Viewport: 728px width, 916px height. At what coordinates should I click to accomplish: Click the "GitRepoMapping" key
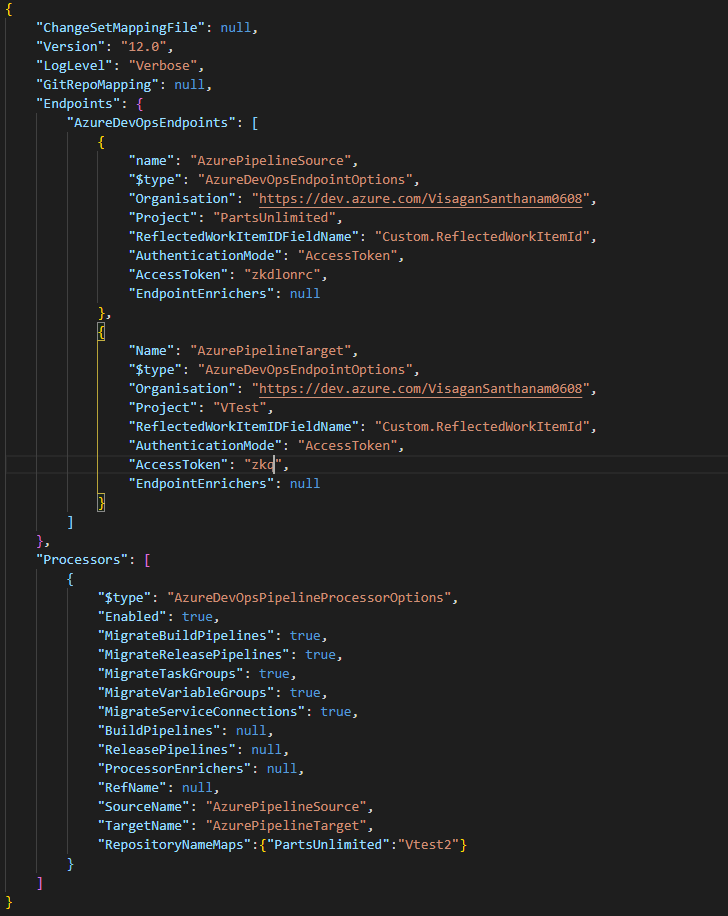98,85
